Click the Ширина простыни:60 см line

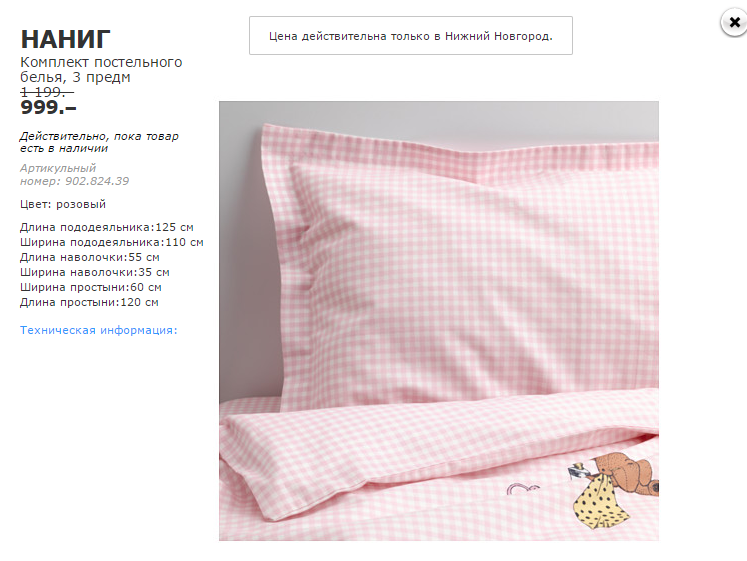tap(91, 287)
